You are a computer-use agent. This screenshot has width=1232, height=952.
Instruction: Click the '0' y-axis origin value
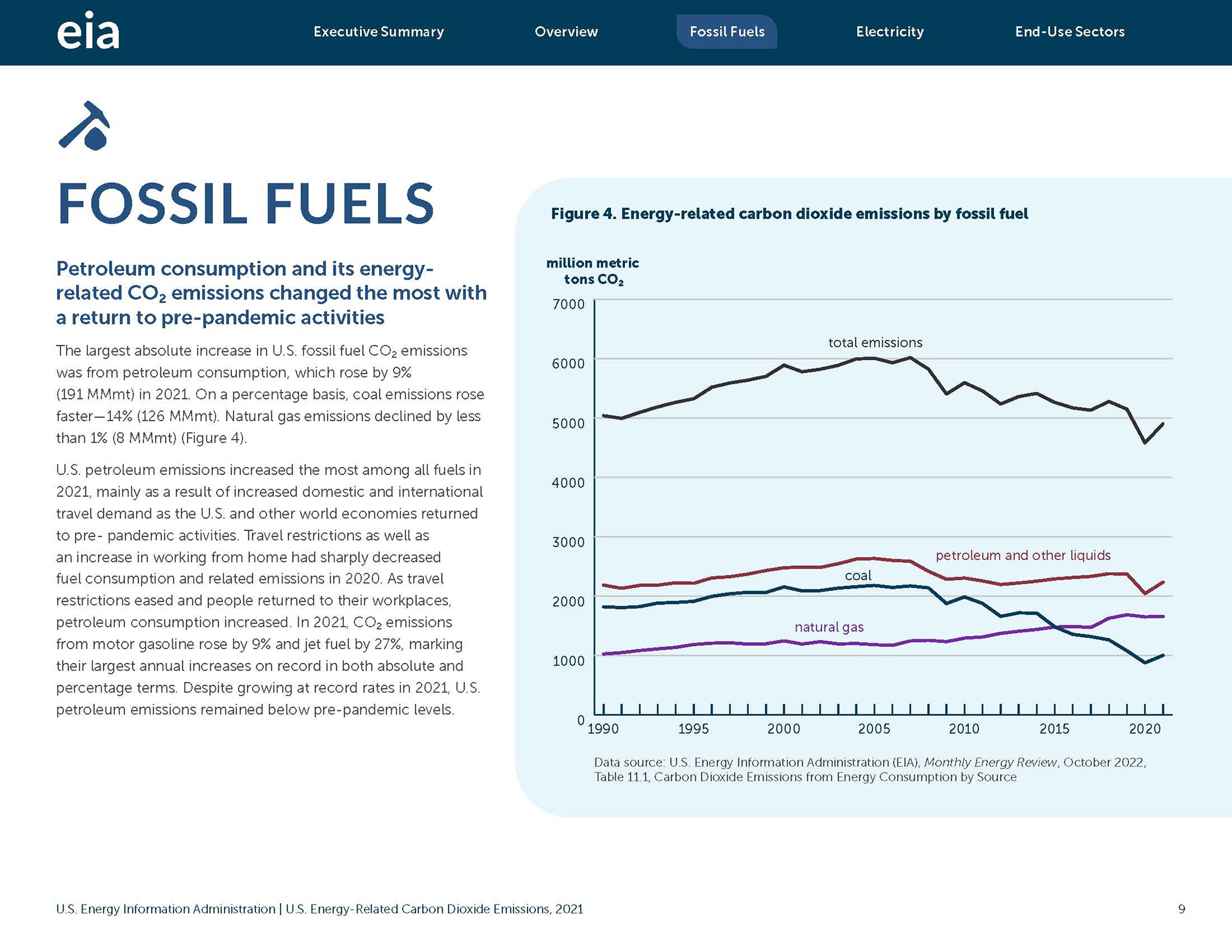[581, 720]
